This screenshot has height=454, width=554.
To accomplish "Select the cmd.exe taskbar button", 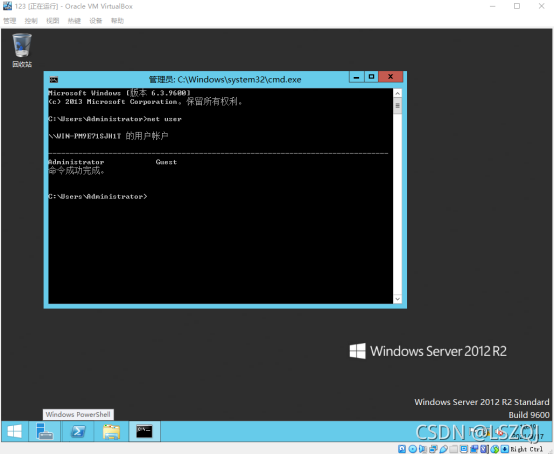I will point(145,431).
